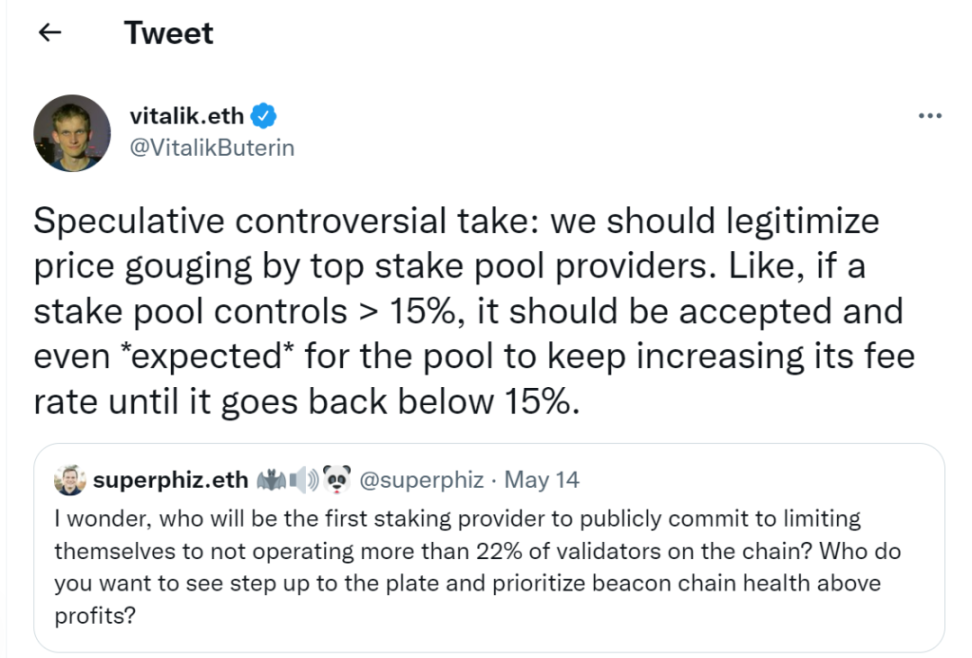Open the vitalik.eth display name
Viewport: 972px width, 658px height.
[x=186, y=115]
